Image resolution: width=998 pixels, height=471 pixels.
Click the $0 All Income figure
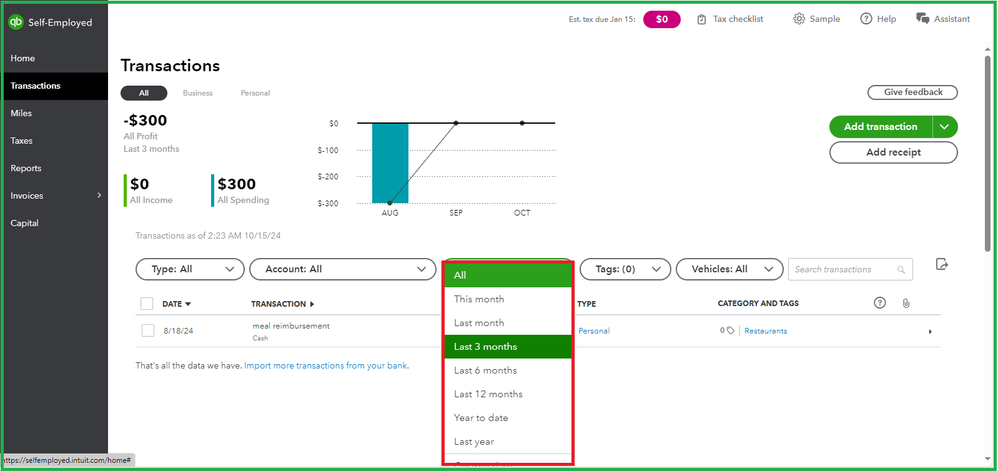139,185
